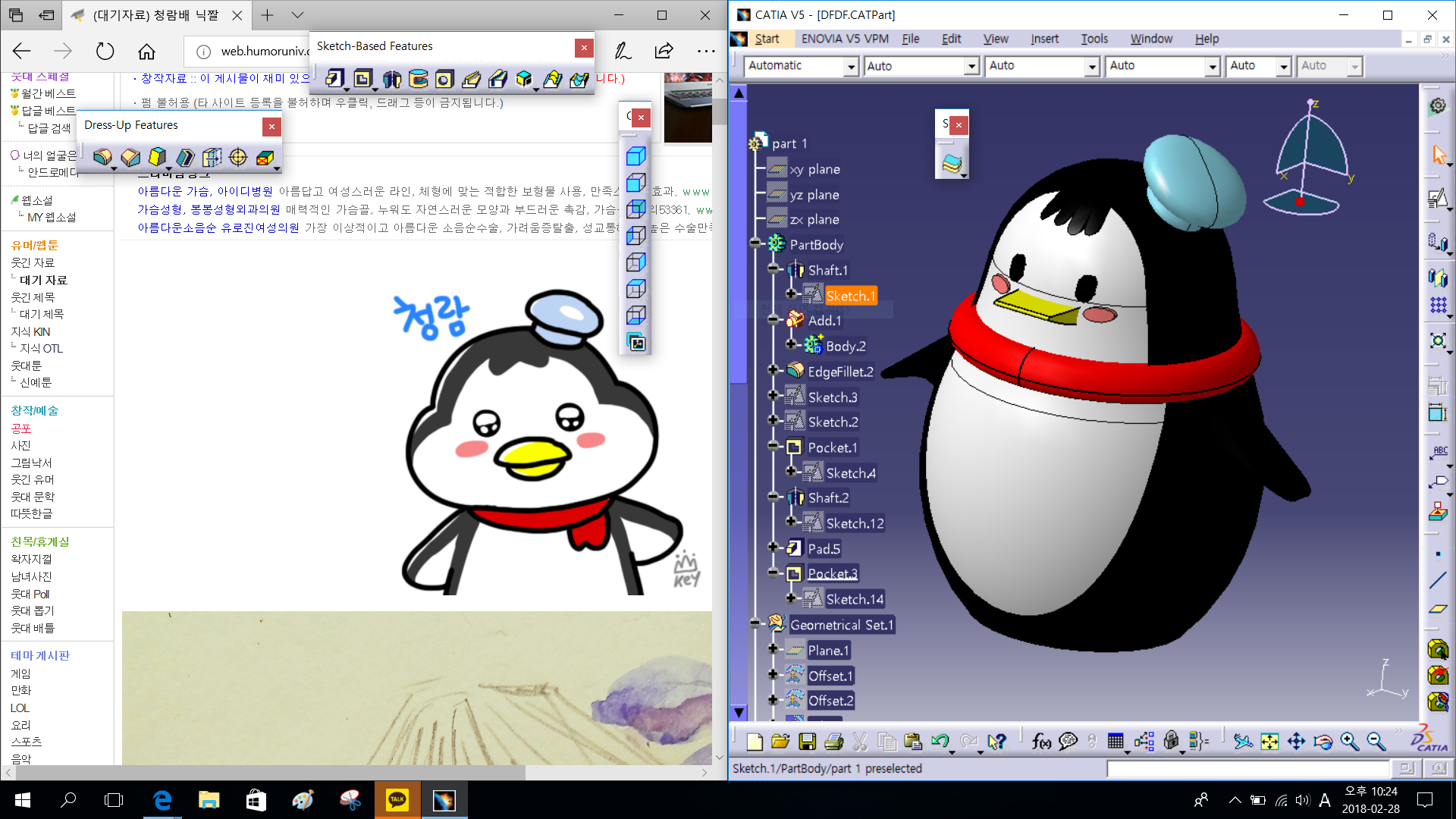
Task: Open the Window menu in CATIA
Action: coord(1151,39)
